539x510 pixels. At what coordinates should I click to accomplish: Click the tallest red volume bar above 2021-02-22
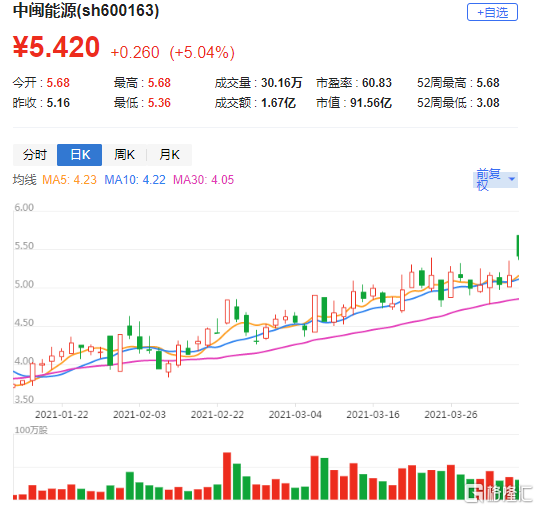tap(227, 476)
